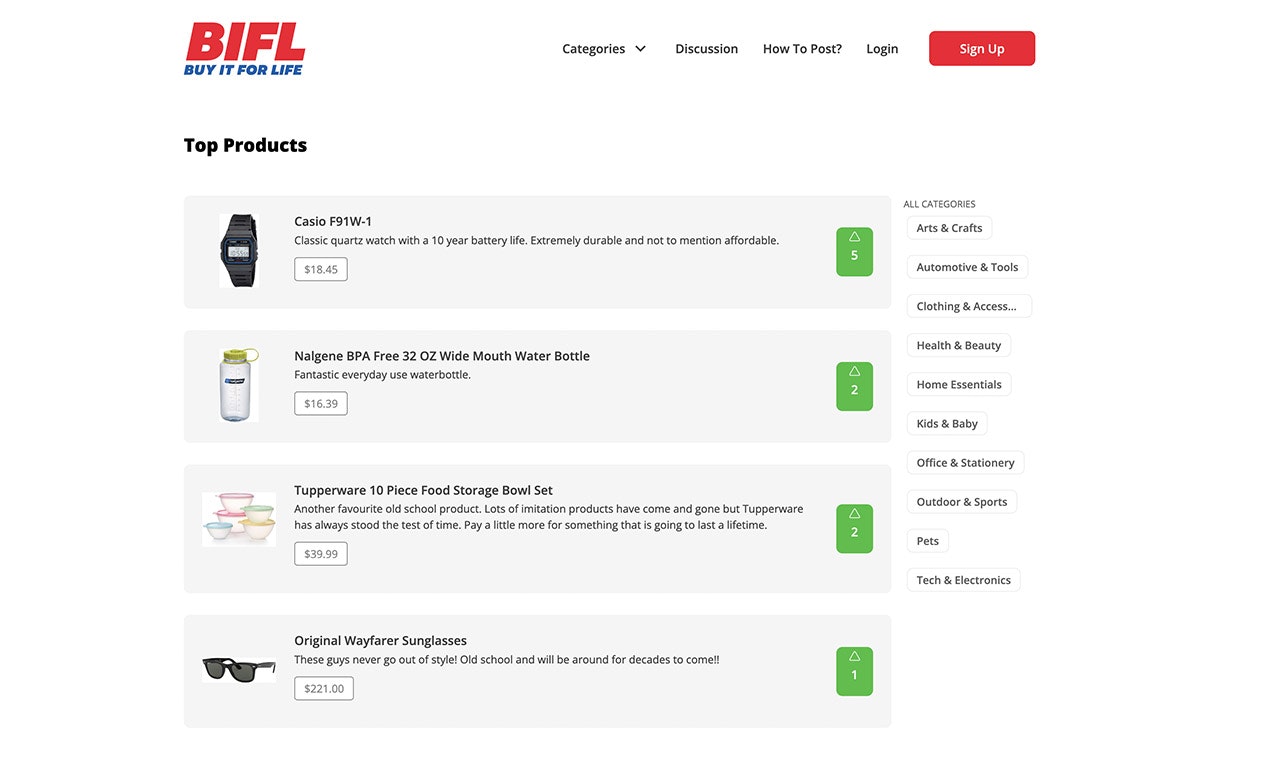This screenshot has width=1270, height=760.
Task: Click the Top Products heading
Action: pos(245,145)
